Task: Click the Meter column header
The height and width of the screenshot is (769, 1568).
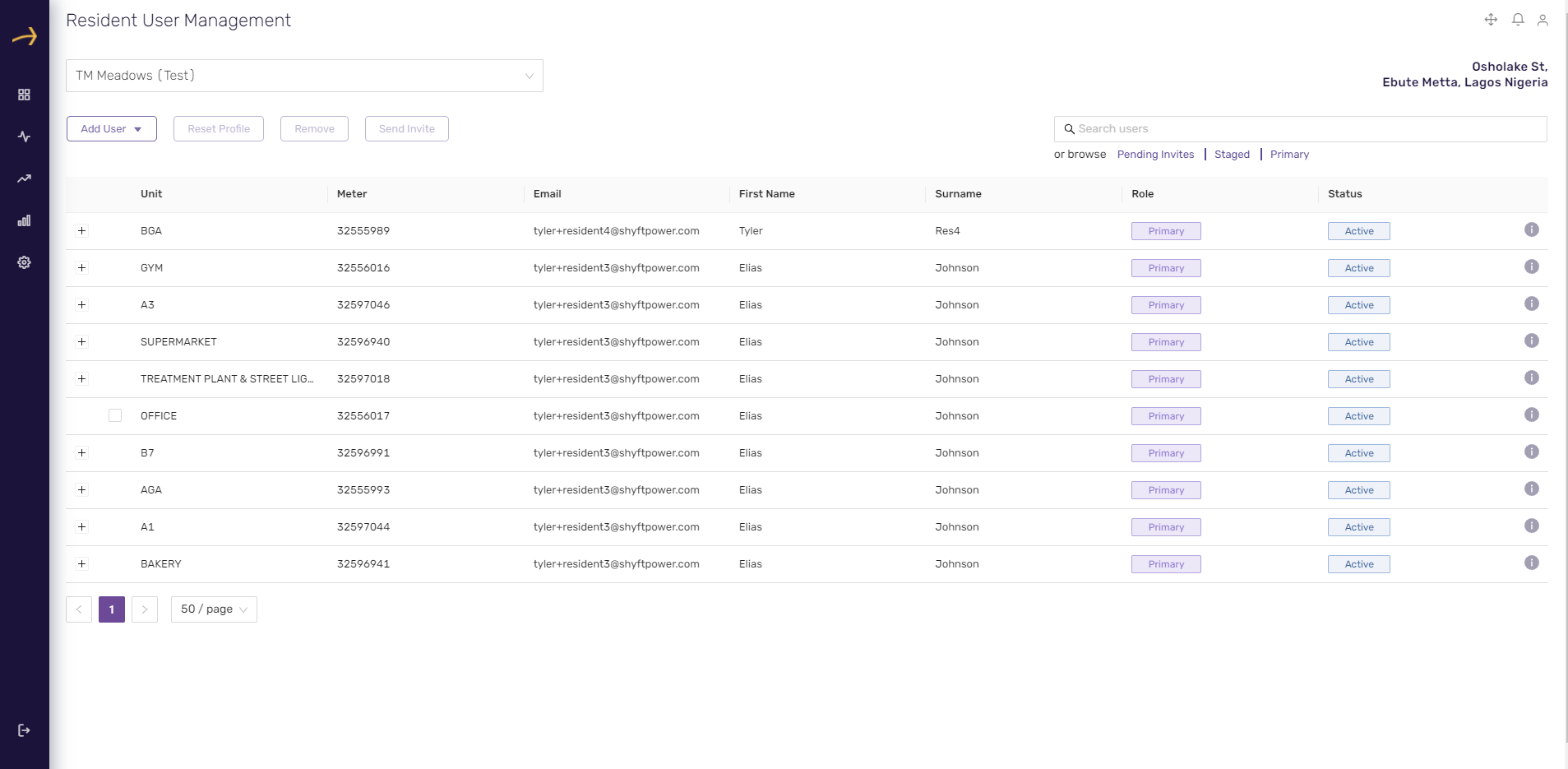Action: click(352, 194)
